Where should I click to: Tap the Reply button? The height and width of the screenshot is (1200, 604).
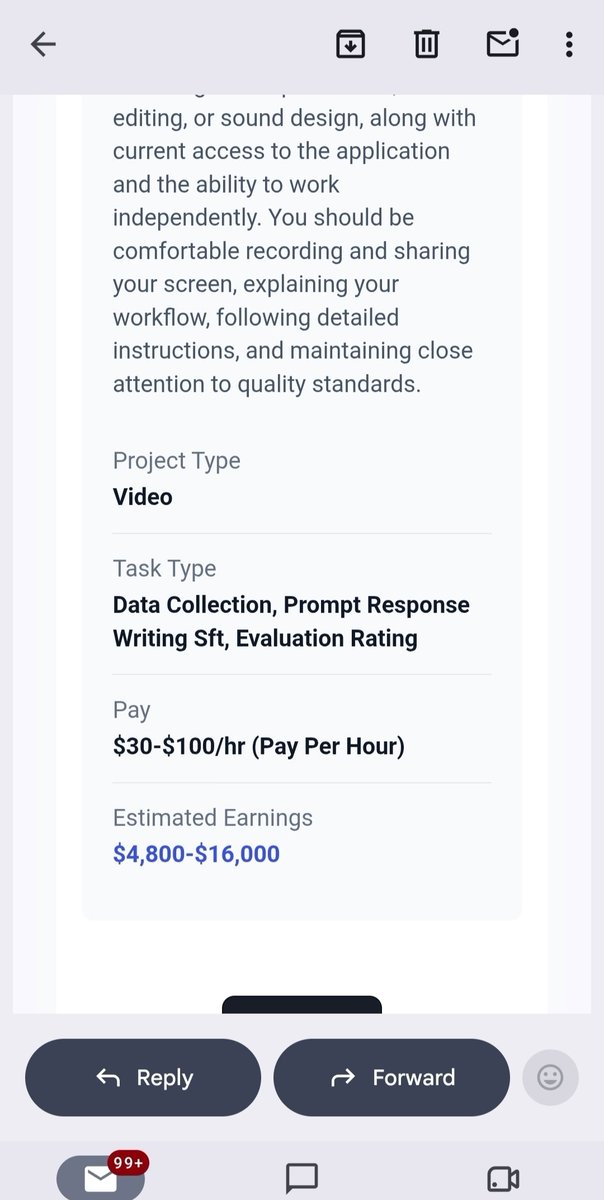143,1077
